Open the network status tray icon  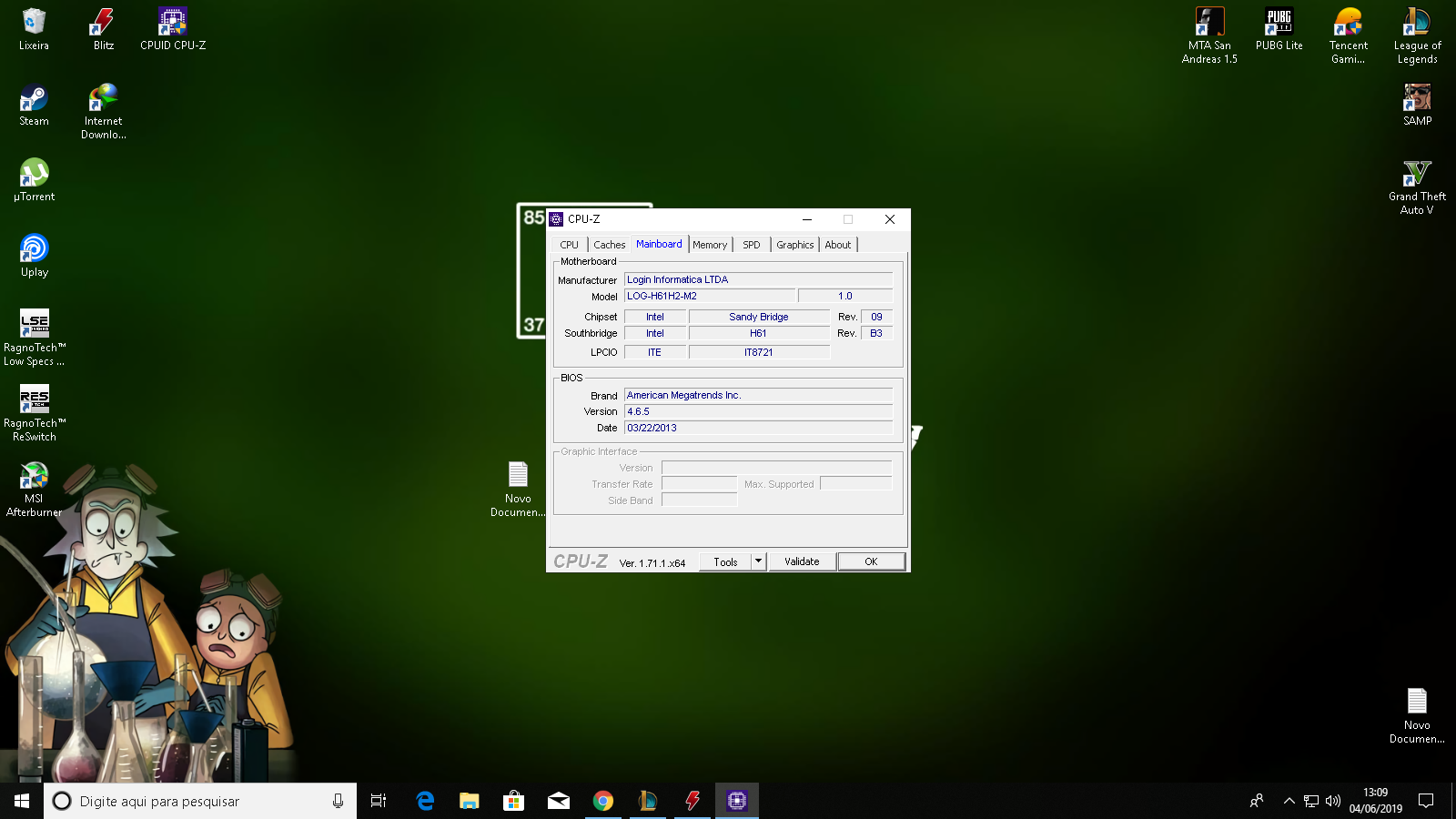click(x=1310, y=801)
